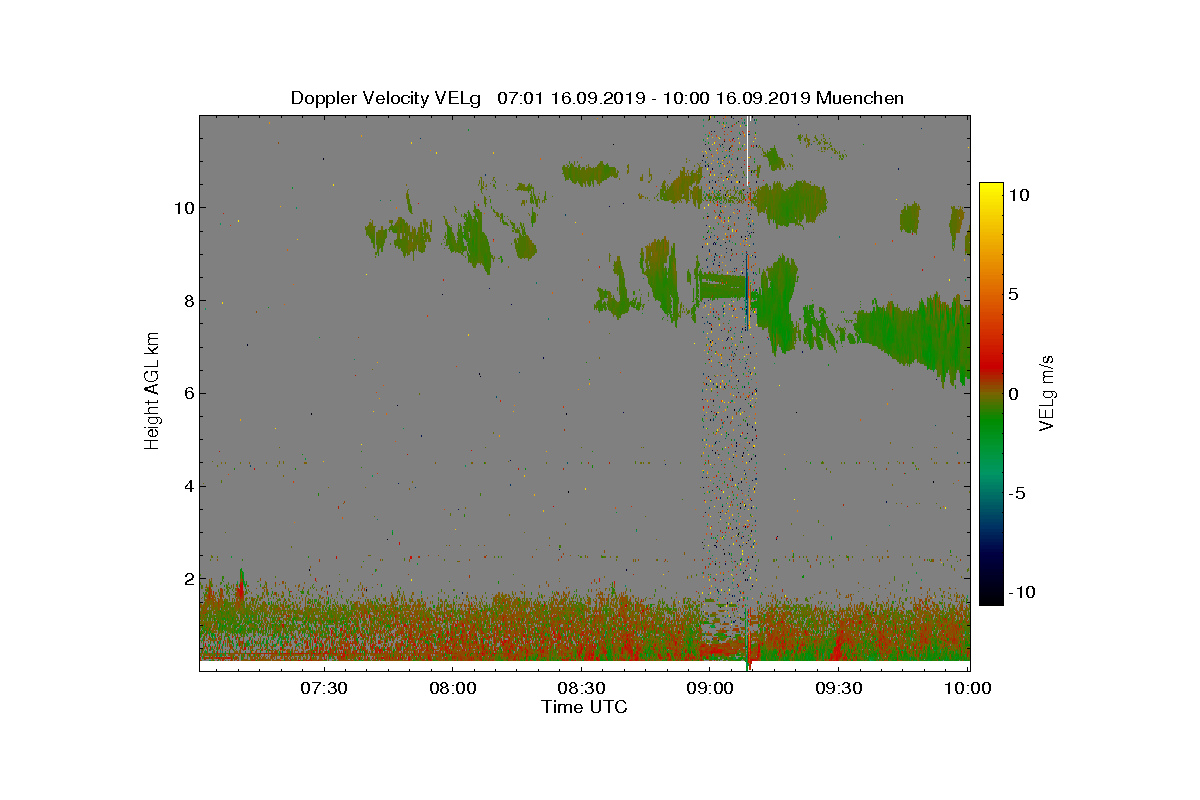Click the VELg m/s colorbar label

click(x=1047, y=393)
